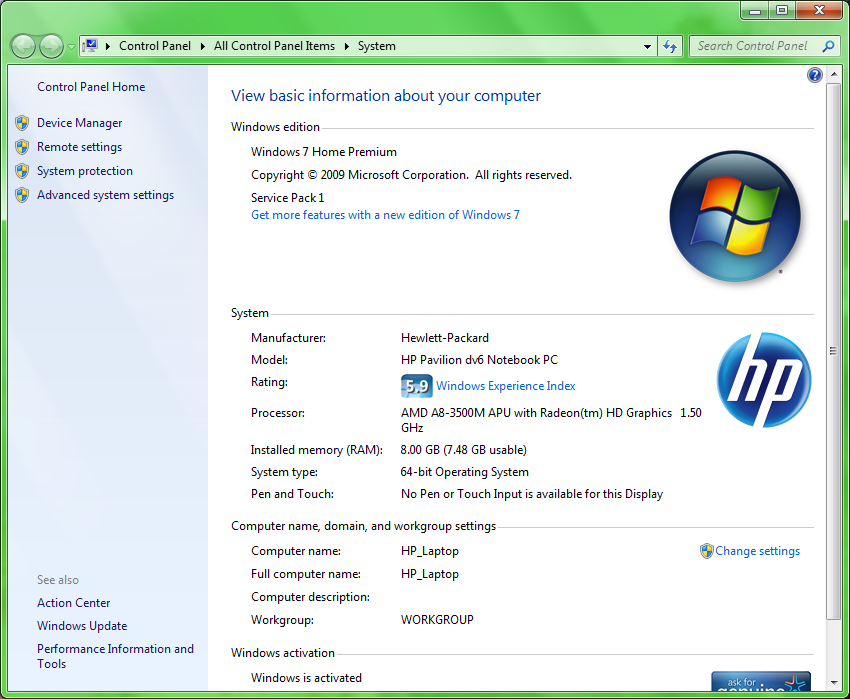Expand the address bar history dropdown
The height and width of the screenshot is (699, 850).
tap(648, 46)
